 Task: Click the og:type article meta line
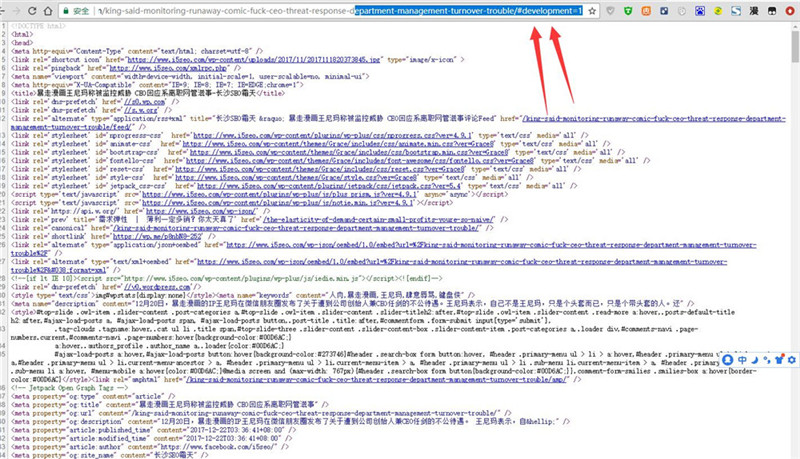(x=93, y=396)
